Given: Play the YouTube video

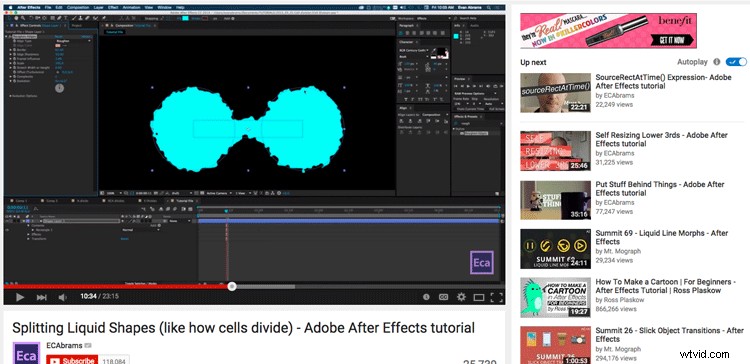Looking at the screenshot, I should pos(20,297).
